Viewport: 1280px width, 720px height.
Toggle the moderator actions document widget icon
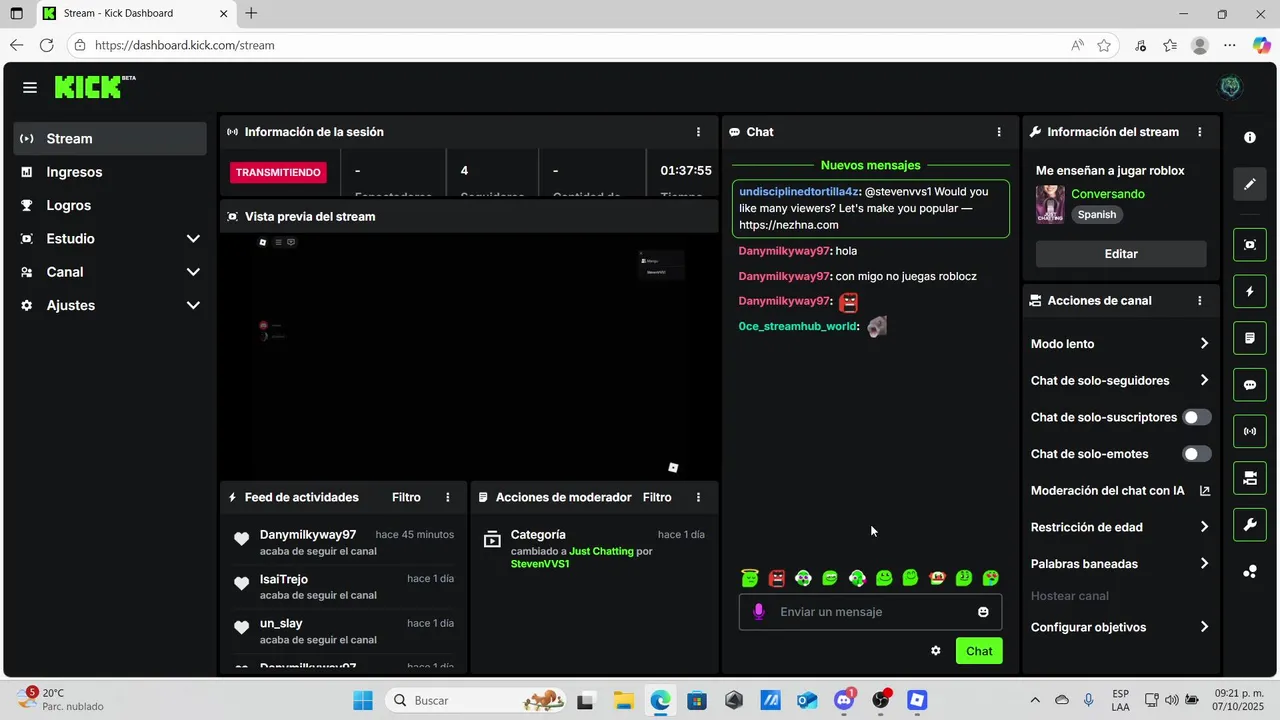click(x=1250, y=338)
